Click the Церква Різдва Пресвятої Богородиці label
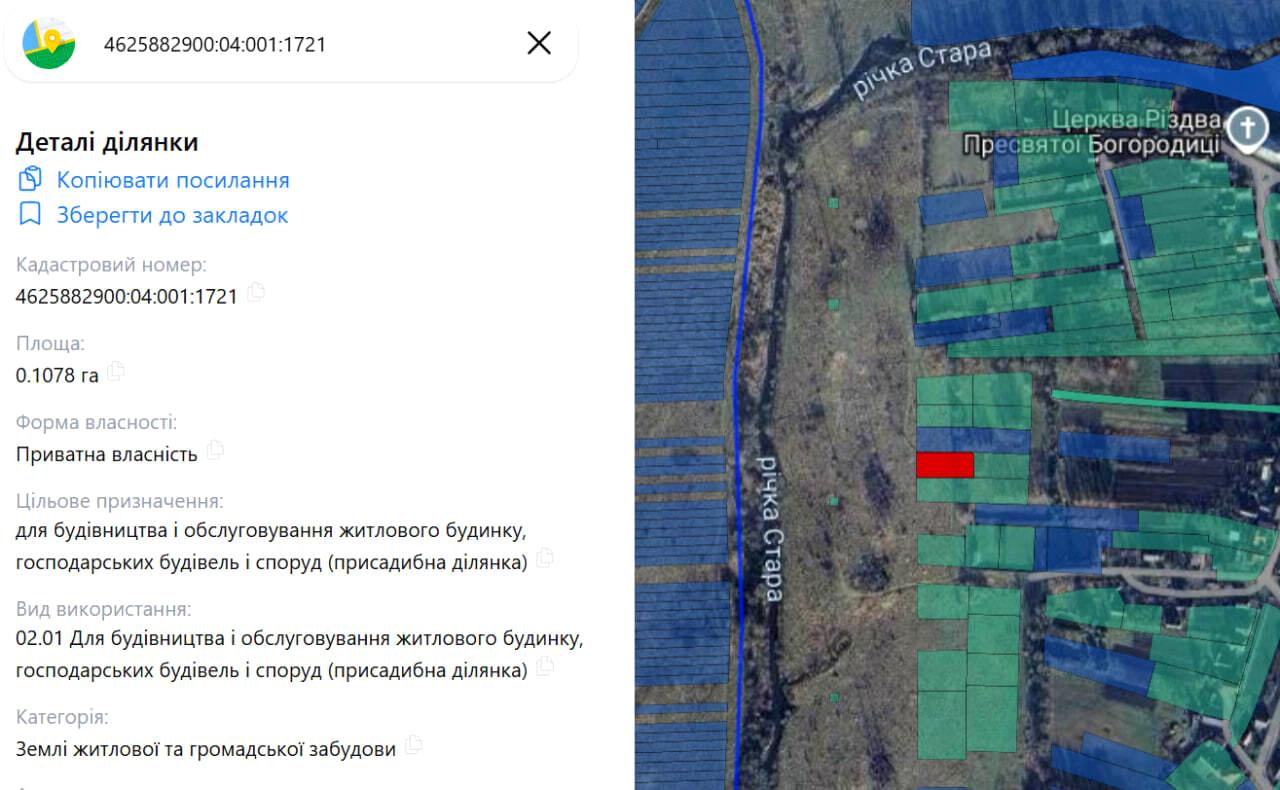This screenshot has height=790, width=1280. 1092,133
